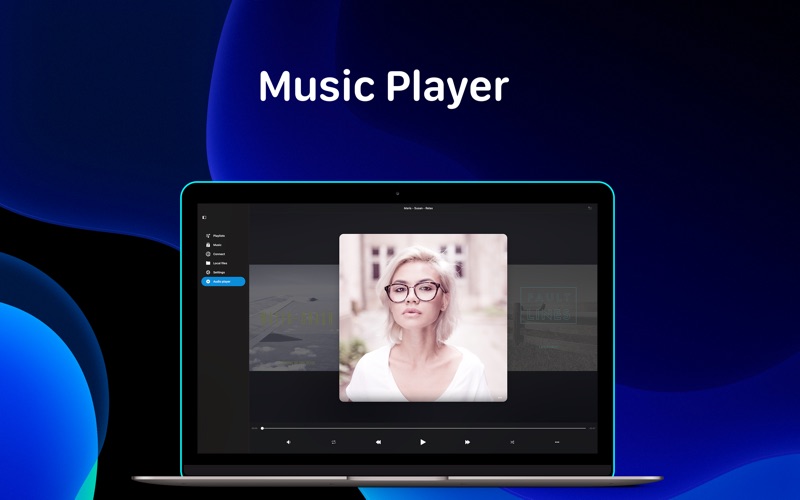
Task: Click the playback progress slider handle
Action: point(262,429)
